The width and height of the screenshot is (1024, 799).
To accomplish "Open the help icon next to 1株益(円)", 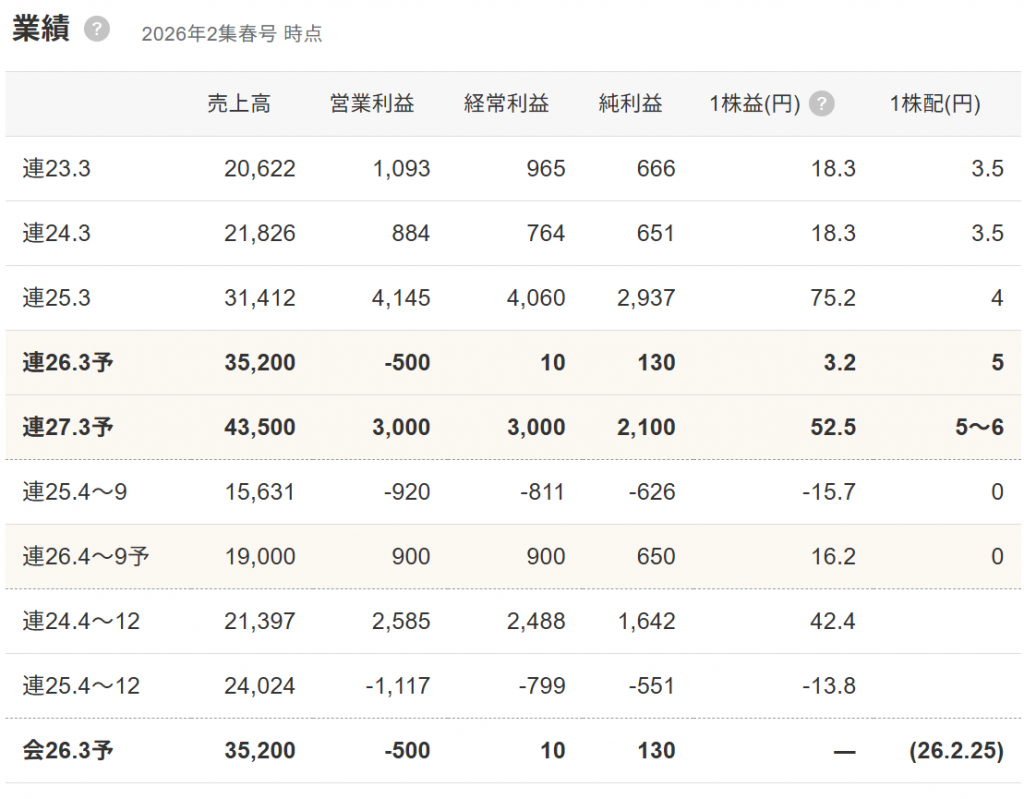I will 821,104.
